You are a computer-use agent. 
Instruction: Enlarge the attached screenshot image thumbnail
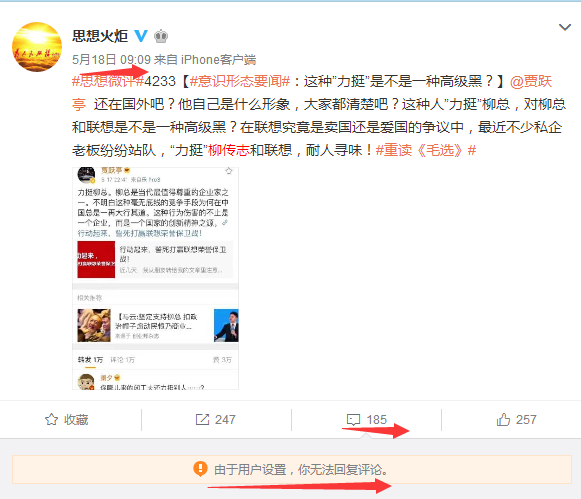pyautogui.click(x=155, y=278)
